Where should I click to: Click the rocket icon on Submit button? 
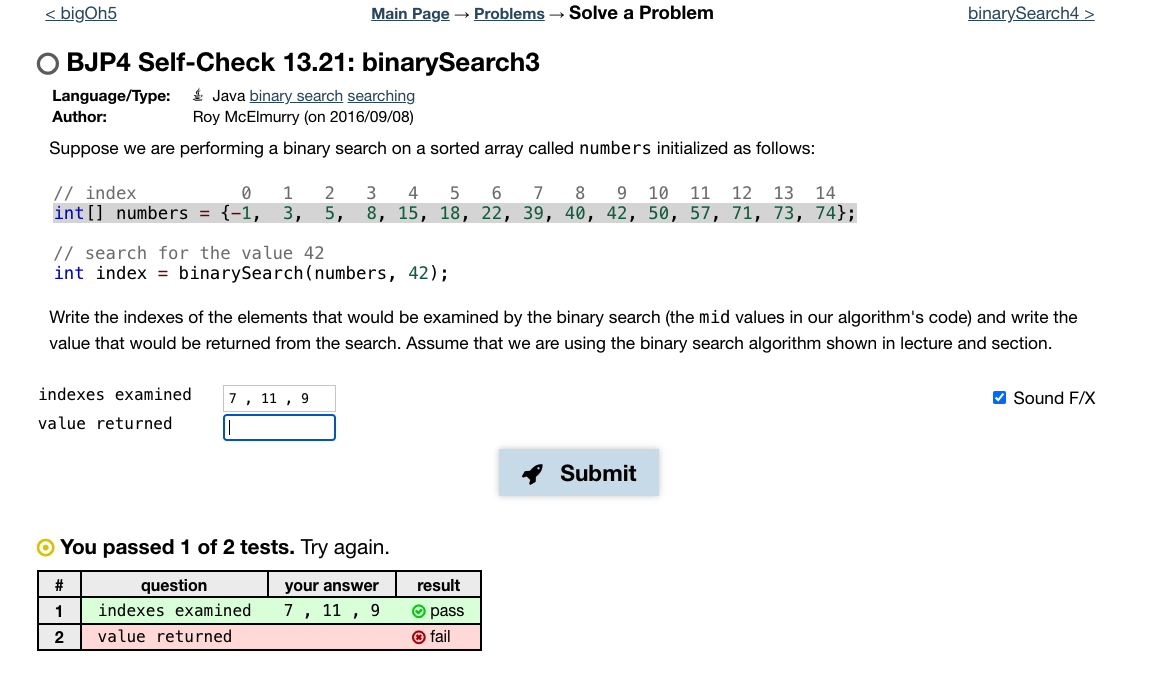tap(534, 472)
